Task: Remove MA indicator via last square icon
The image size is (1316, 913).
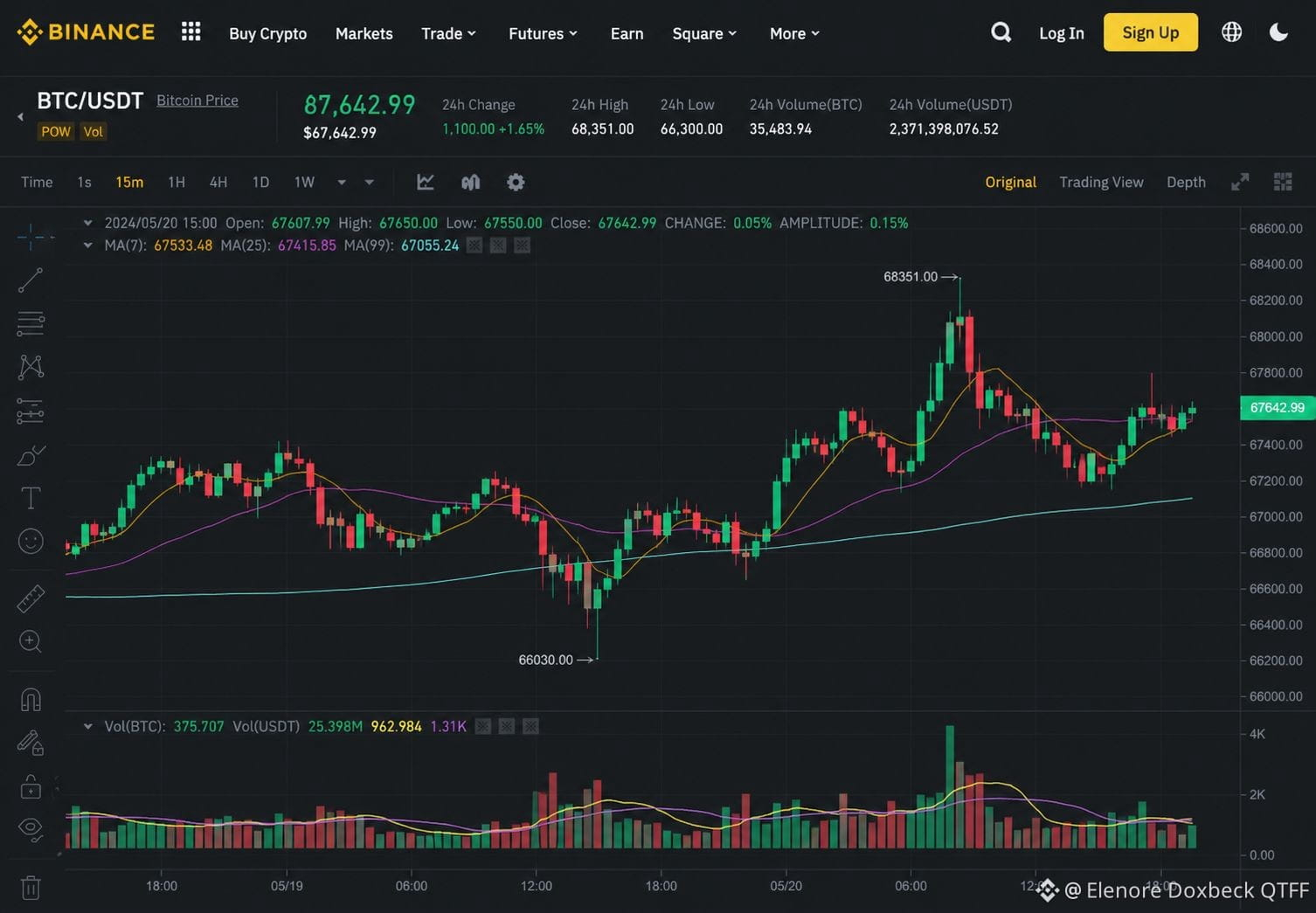Action: [x=522, y=246]
